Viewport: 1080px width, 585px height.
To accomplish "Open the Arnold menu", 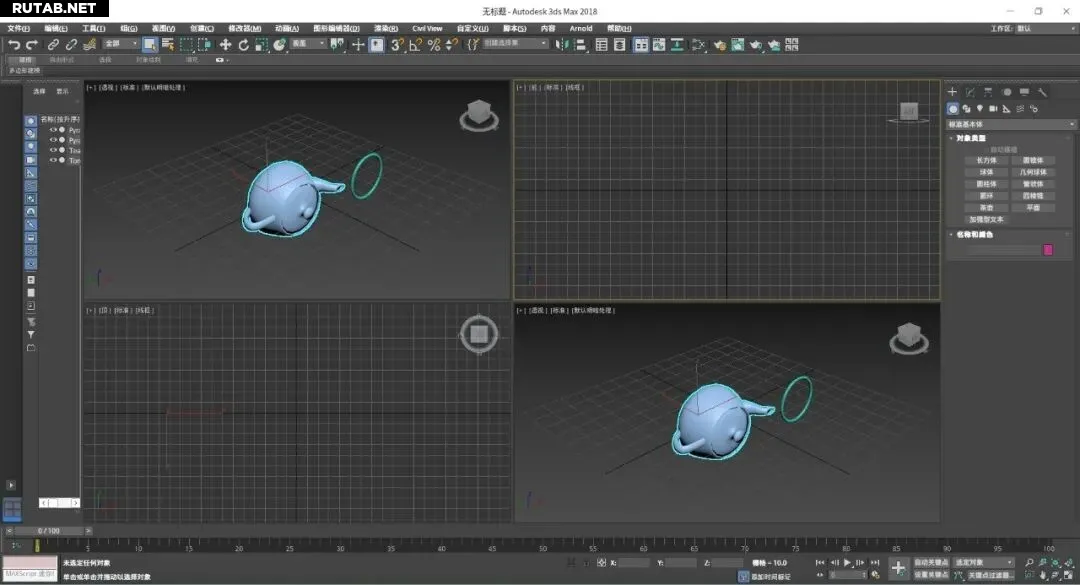I will click(x=580, y=28).
